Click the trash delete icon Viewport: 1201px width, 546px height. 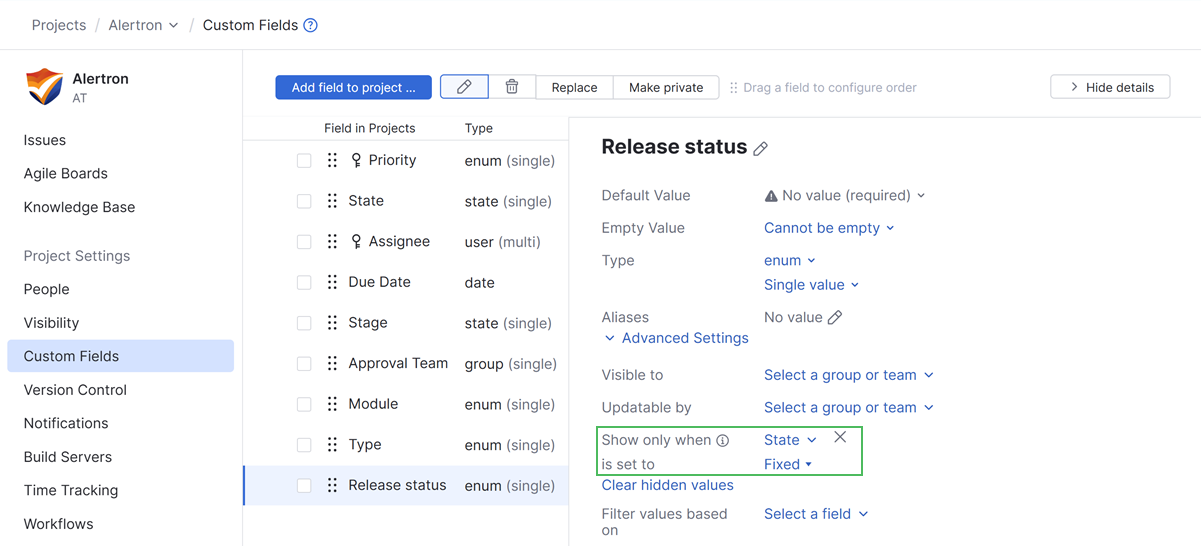(x=512, y=87)
